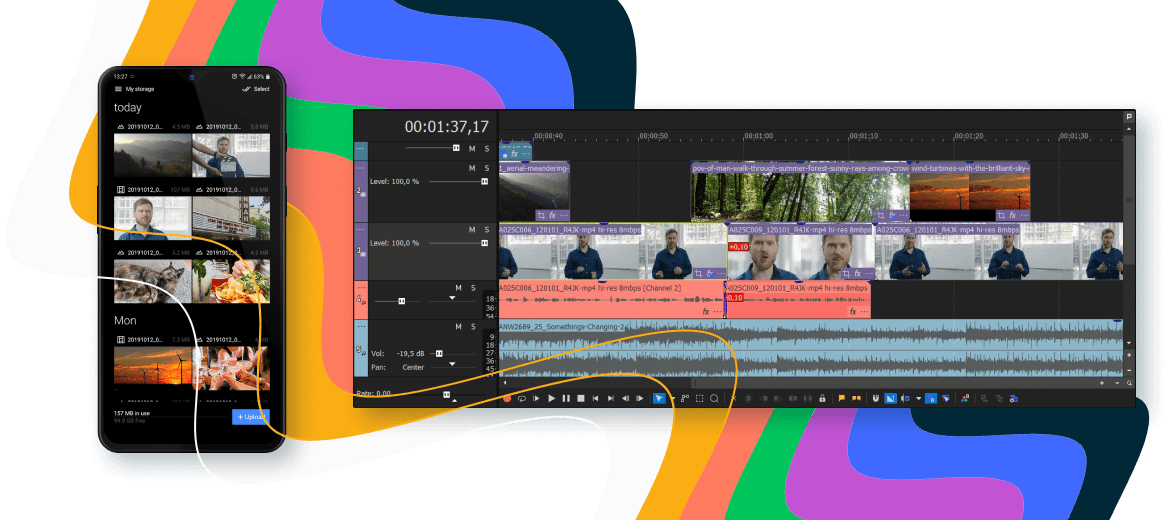Stop playback with the square Stop button

pos(581,398)
